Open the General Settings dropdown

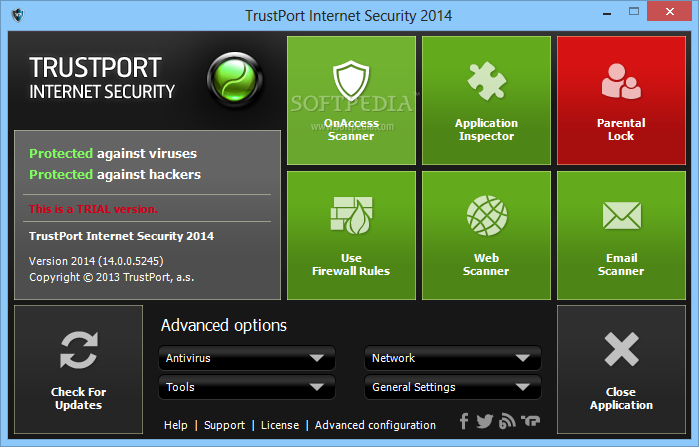[453, 387]
